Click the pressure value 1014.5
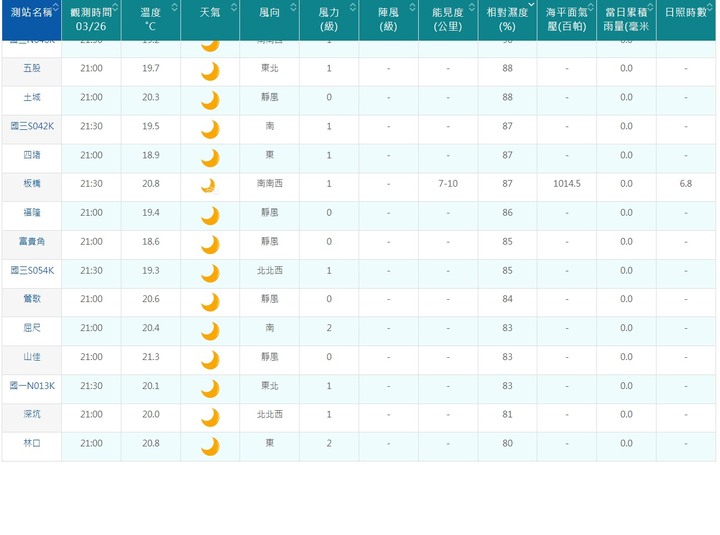The height and width of the screenshot is (535, 720). pyautogui.click(x=567, y=183)
